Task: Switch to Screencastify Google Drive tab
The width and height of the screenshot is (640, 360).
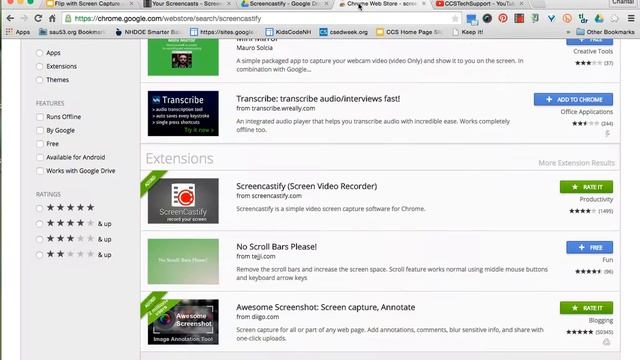Action: coord(285,4)
